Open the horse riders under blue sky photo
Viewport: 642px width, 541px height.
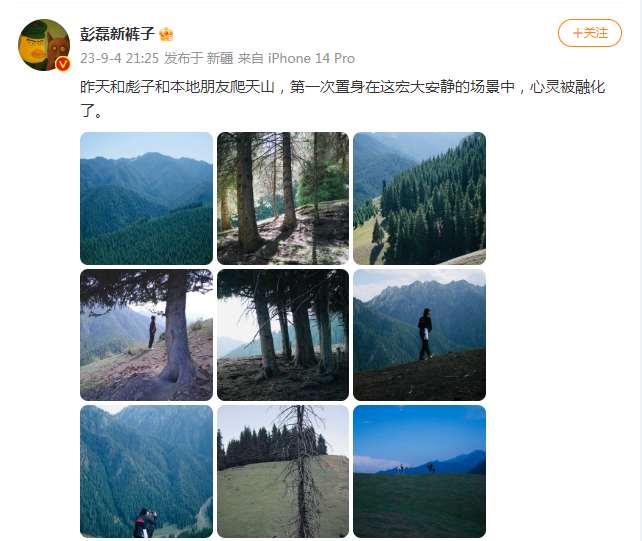pos(419,471)
